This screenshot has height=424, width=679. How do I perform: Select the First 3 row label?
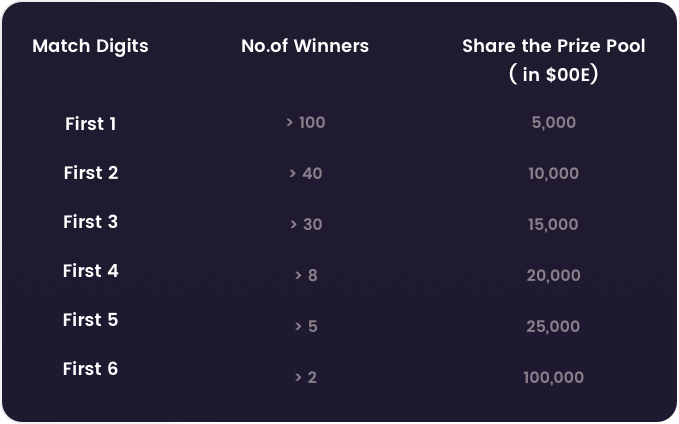point(91,222)
